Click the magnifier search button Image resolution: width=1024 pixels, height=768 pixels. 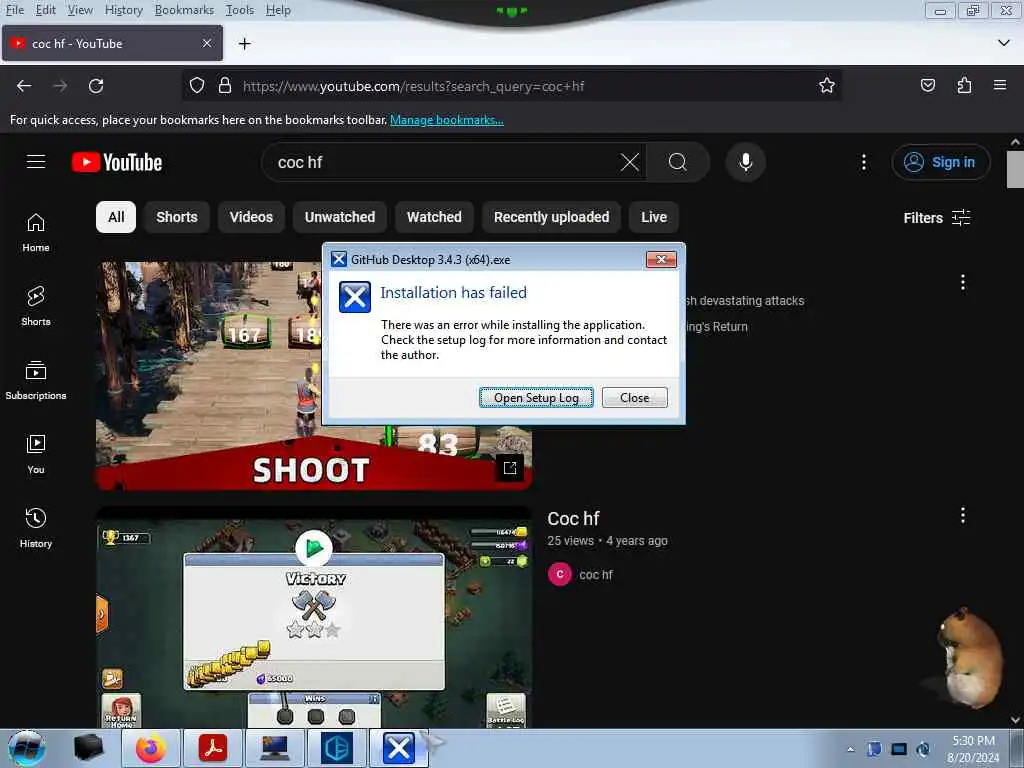click(x=678, y=162)
